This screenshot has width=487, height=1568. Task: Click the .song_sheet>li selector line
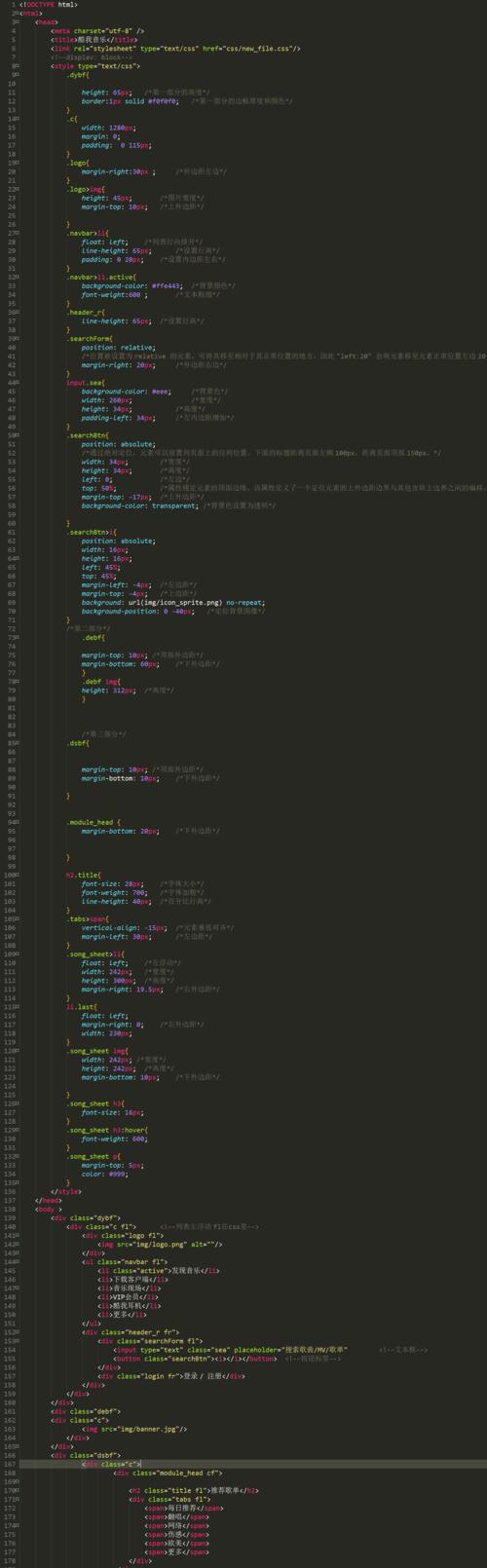pos(95,953)
